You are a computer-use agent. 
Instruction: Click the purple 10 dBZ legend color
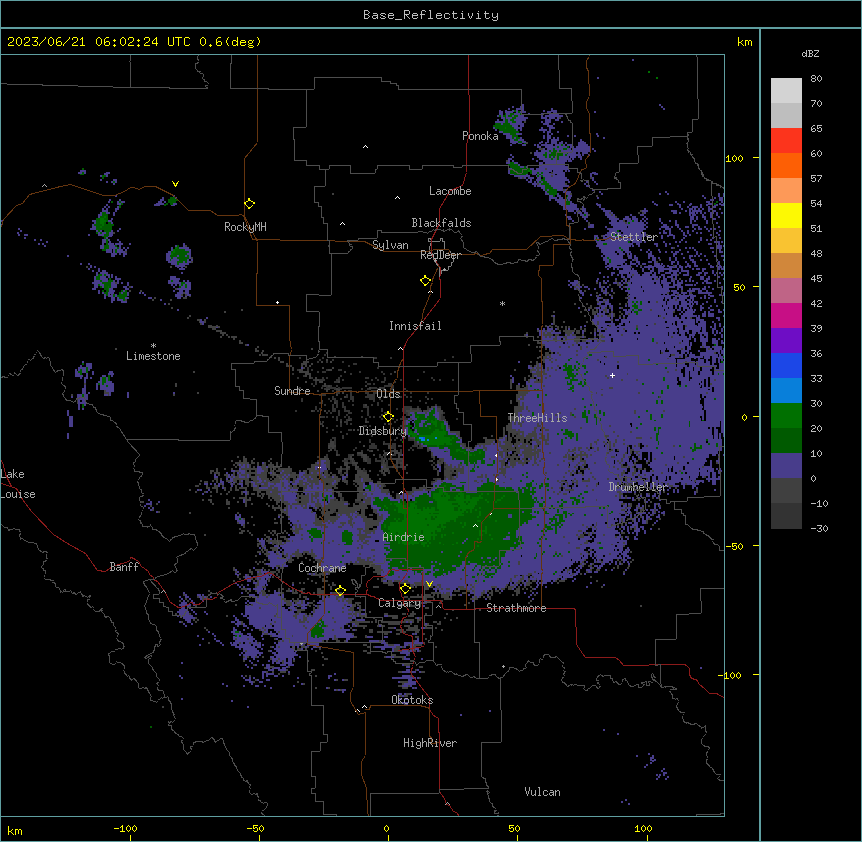pyautogui.click(x=786, y=466)
